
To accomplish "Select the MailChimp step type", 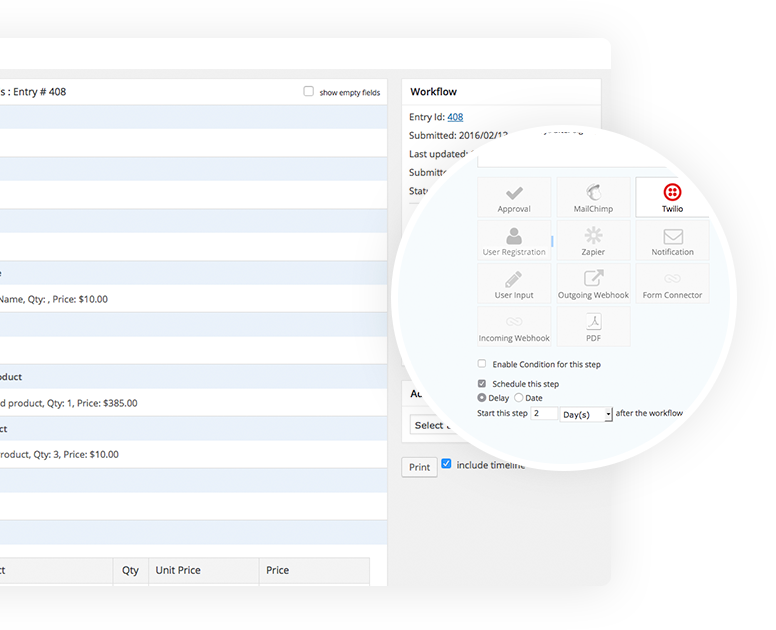I will point(593,197).
